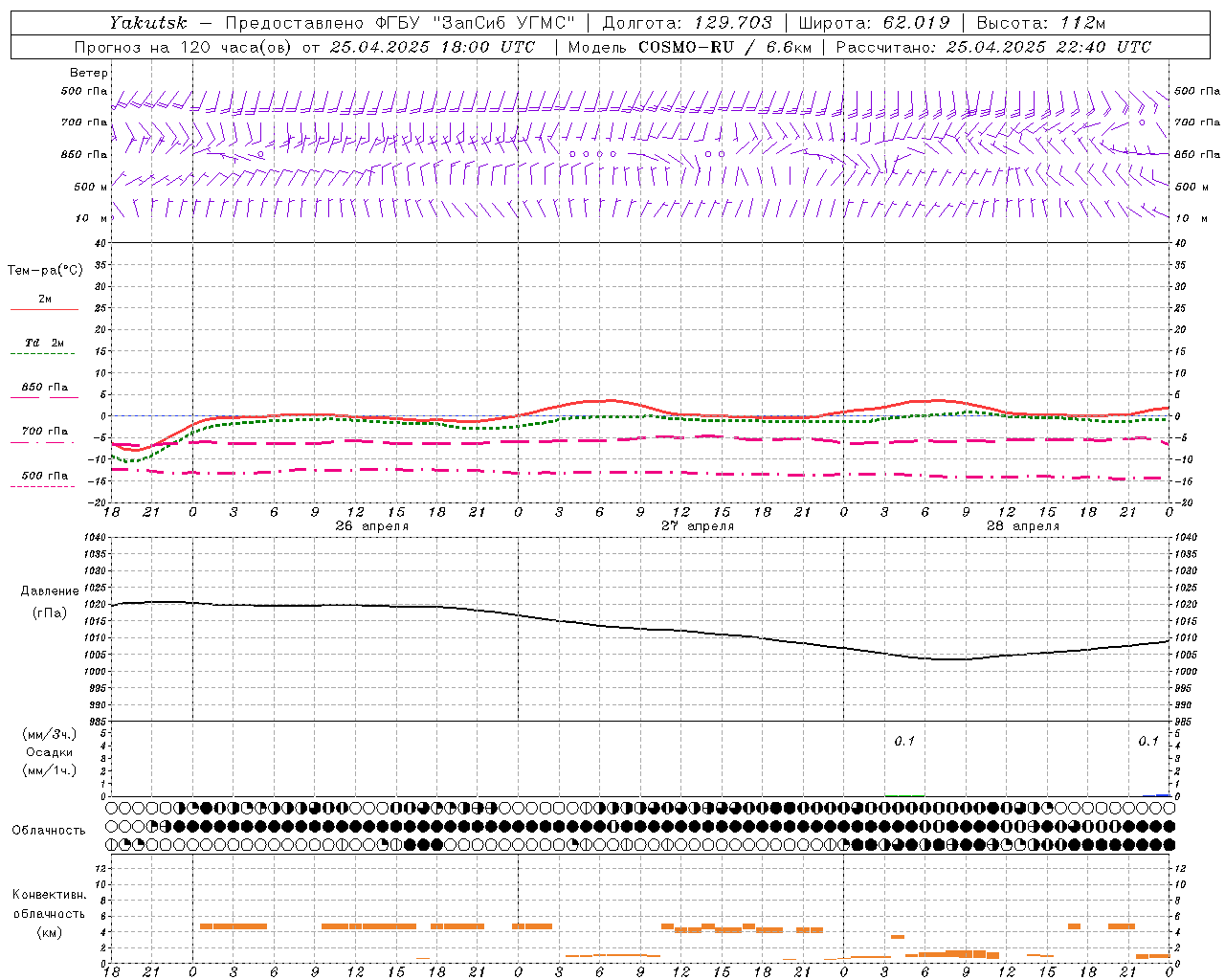Viewport: 1225px width, 980px height.
Task: Click the Прогноз на 120 часа(ов) text
Action: [184, 47]
